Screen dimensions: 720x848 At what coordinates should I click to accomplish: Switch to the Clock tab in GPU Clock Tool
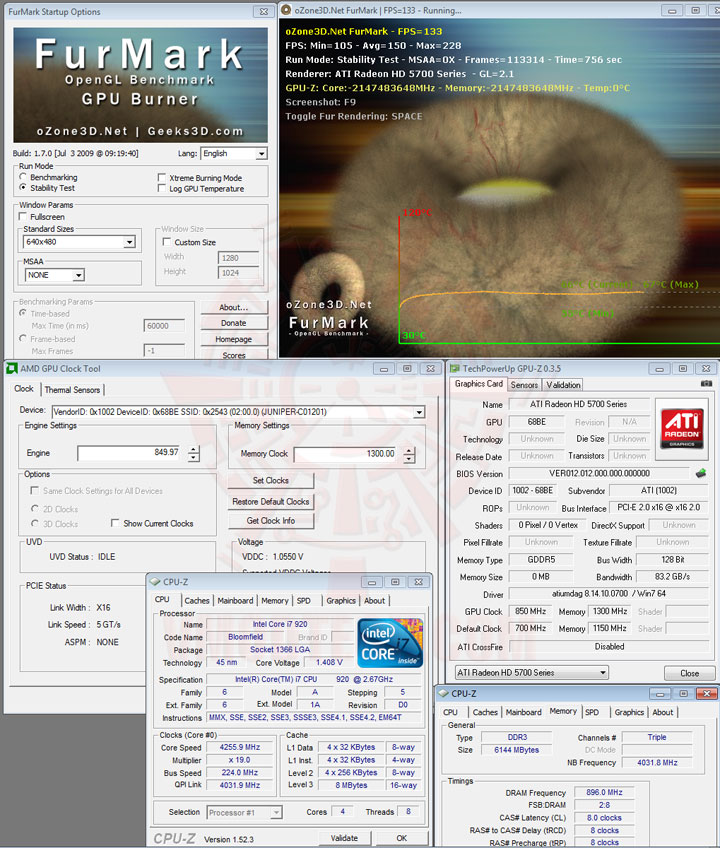(x=24, y=389)
